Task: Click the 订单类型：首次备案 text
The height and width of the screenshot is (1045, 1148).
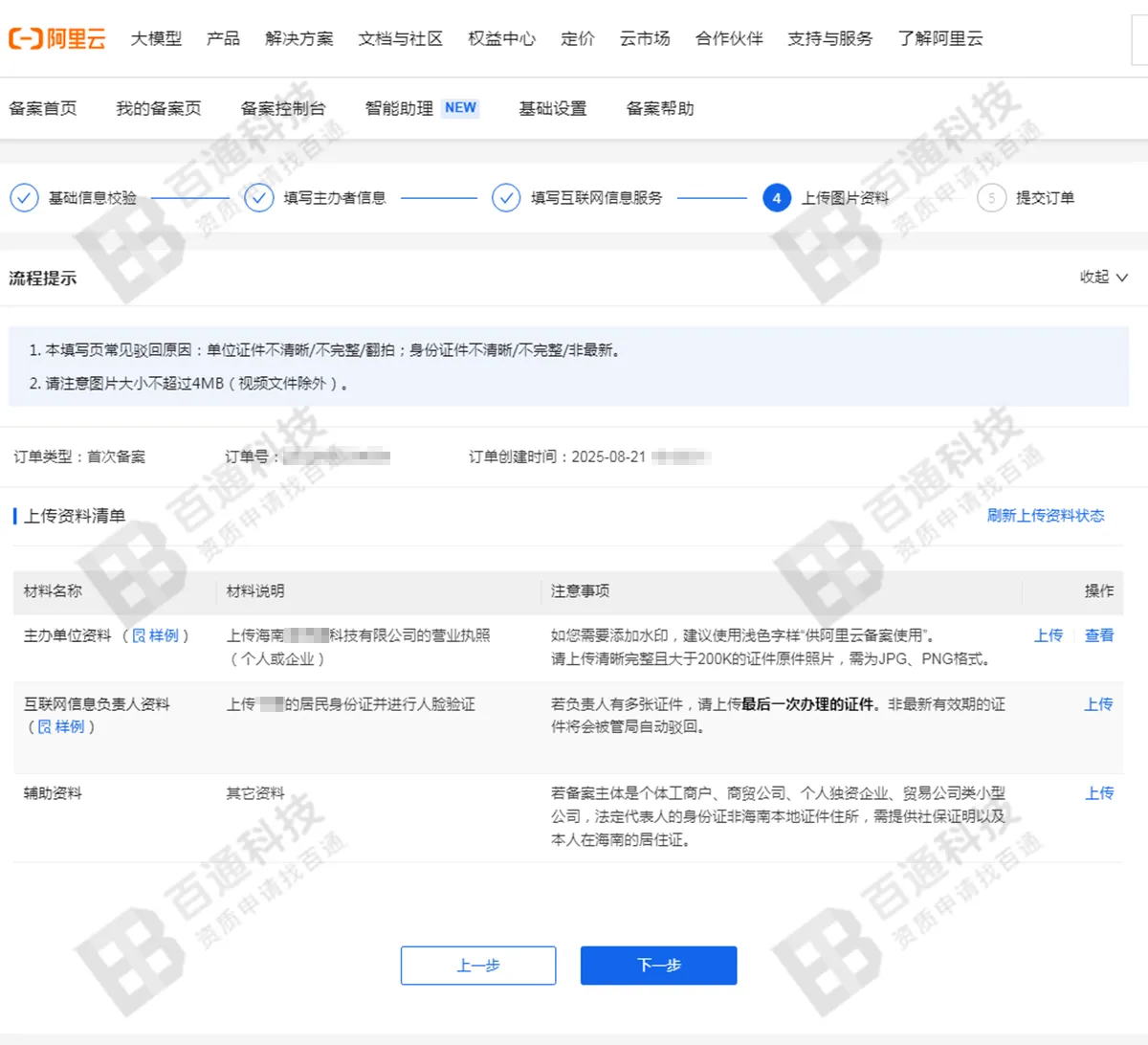Action: [x=80, y=457]
